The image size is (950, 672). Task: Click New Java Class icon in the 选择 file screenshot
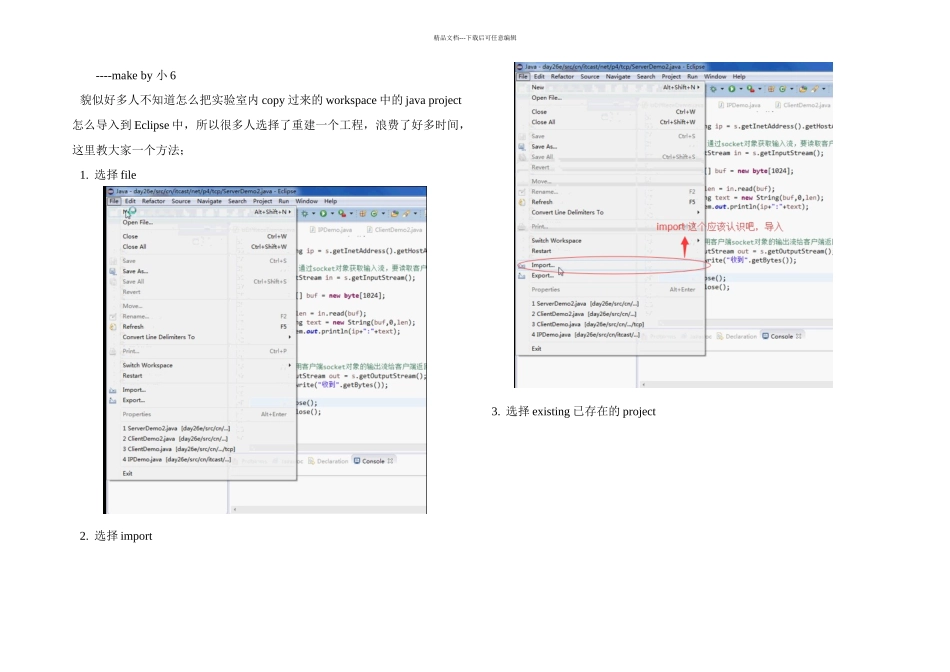coord(374,213)
